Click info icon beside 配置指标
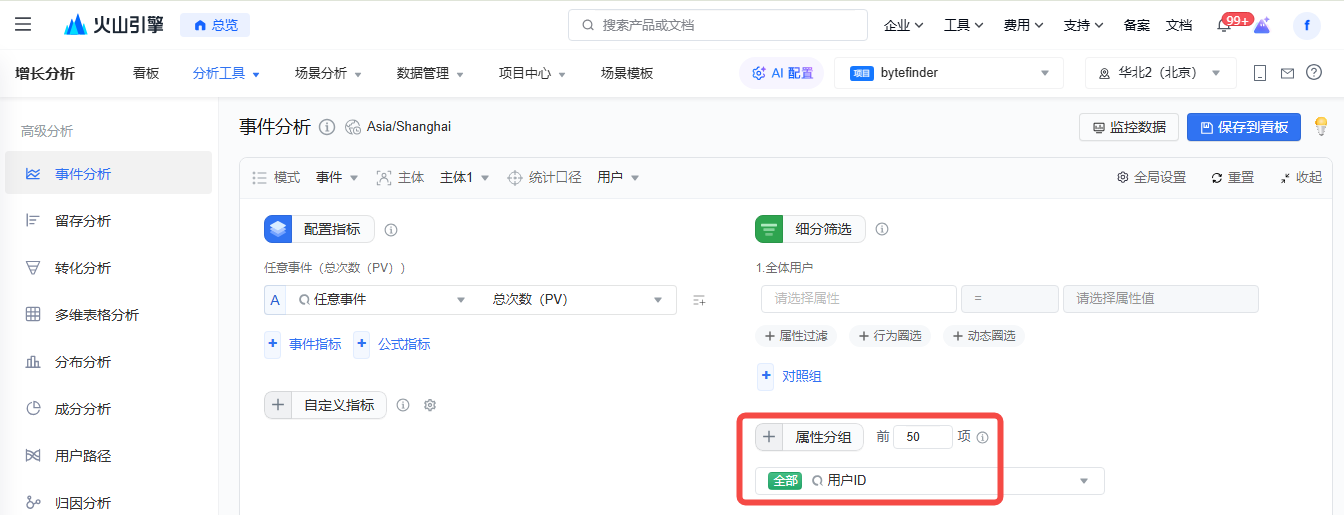 391,229
